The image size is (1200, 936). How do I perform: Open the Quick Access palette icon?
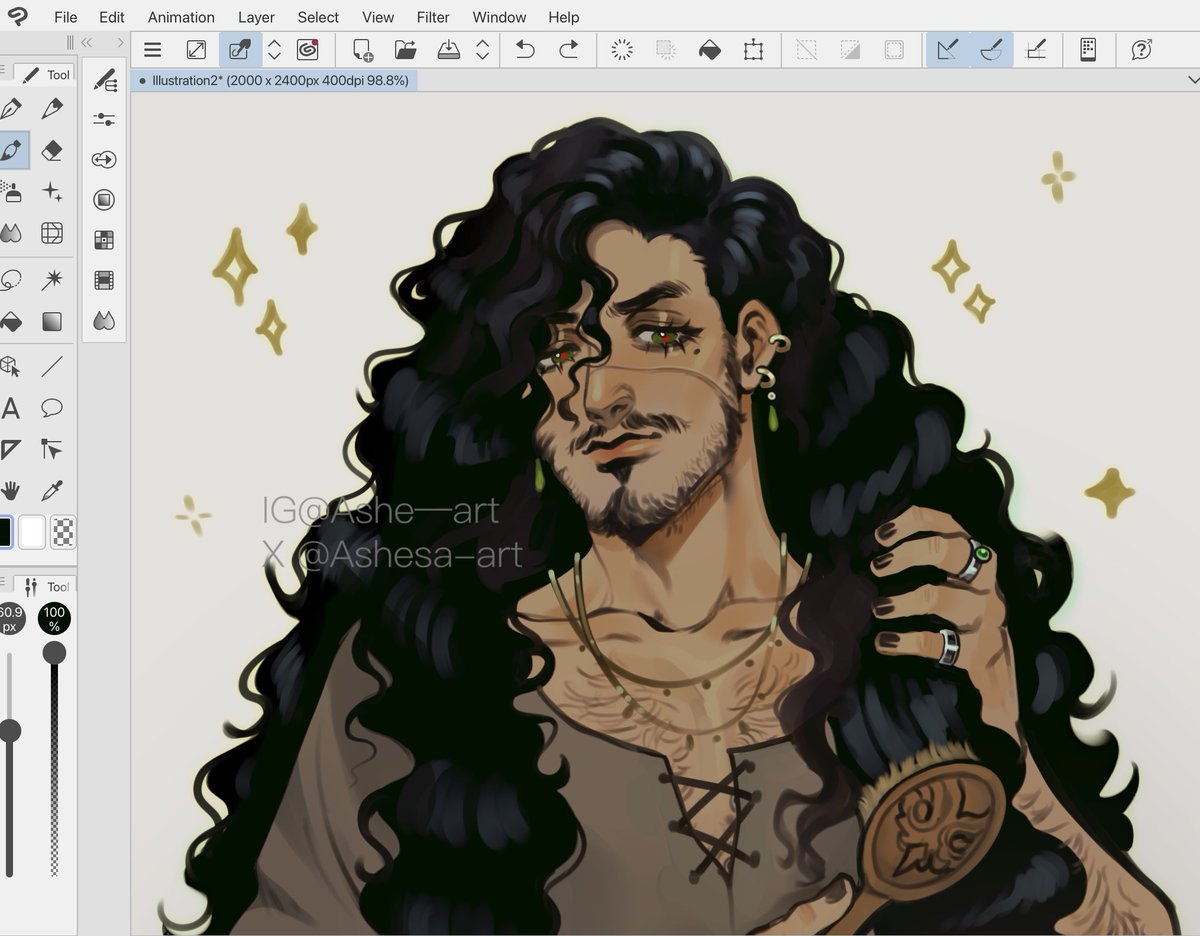click(104, 160)
